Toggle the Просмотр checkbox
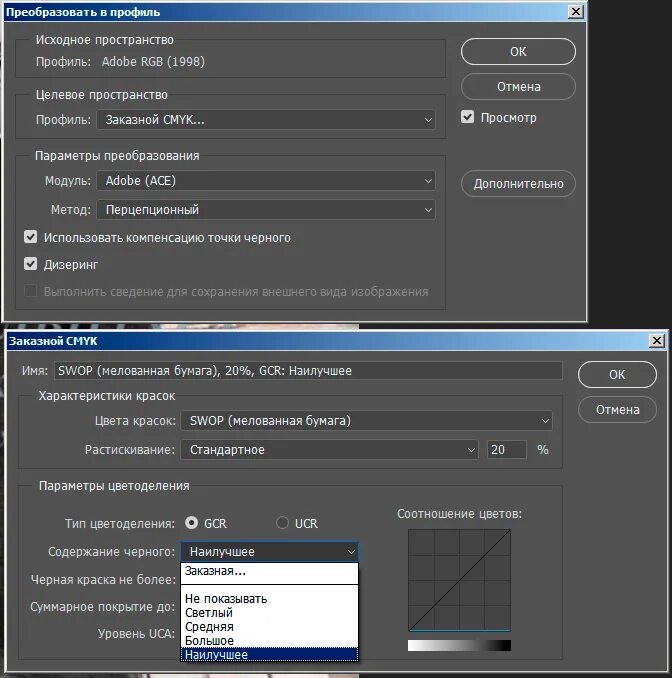 467,117
